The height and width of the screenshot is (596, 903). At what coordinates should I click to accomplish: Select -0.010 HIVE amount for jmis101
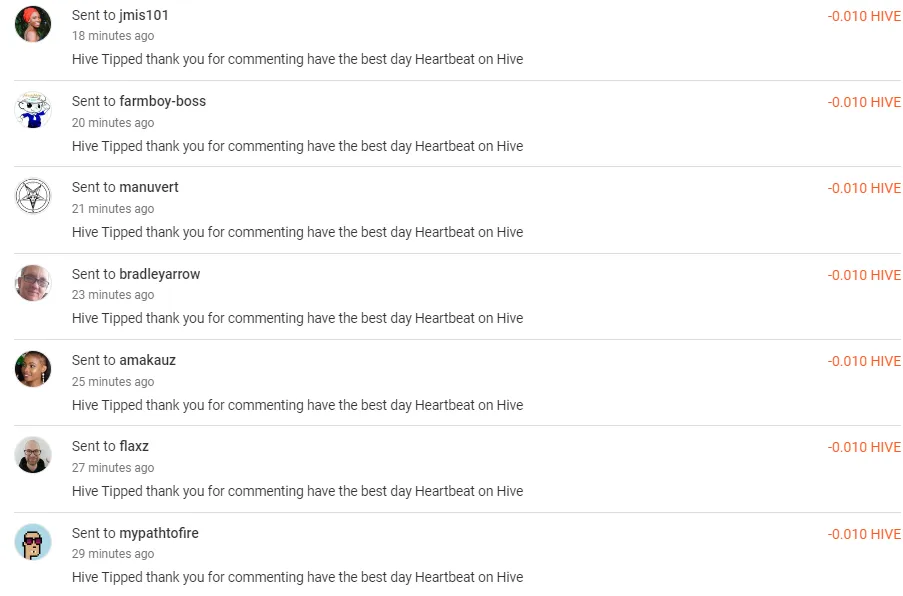(x=864, y=16)
